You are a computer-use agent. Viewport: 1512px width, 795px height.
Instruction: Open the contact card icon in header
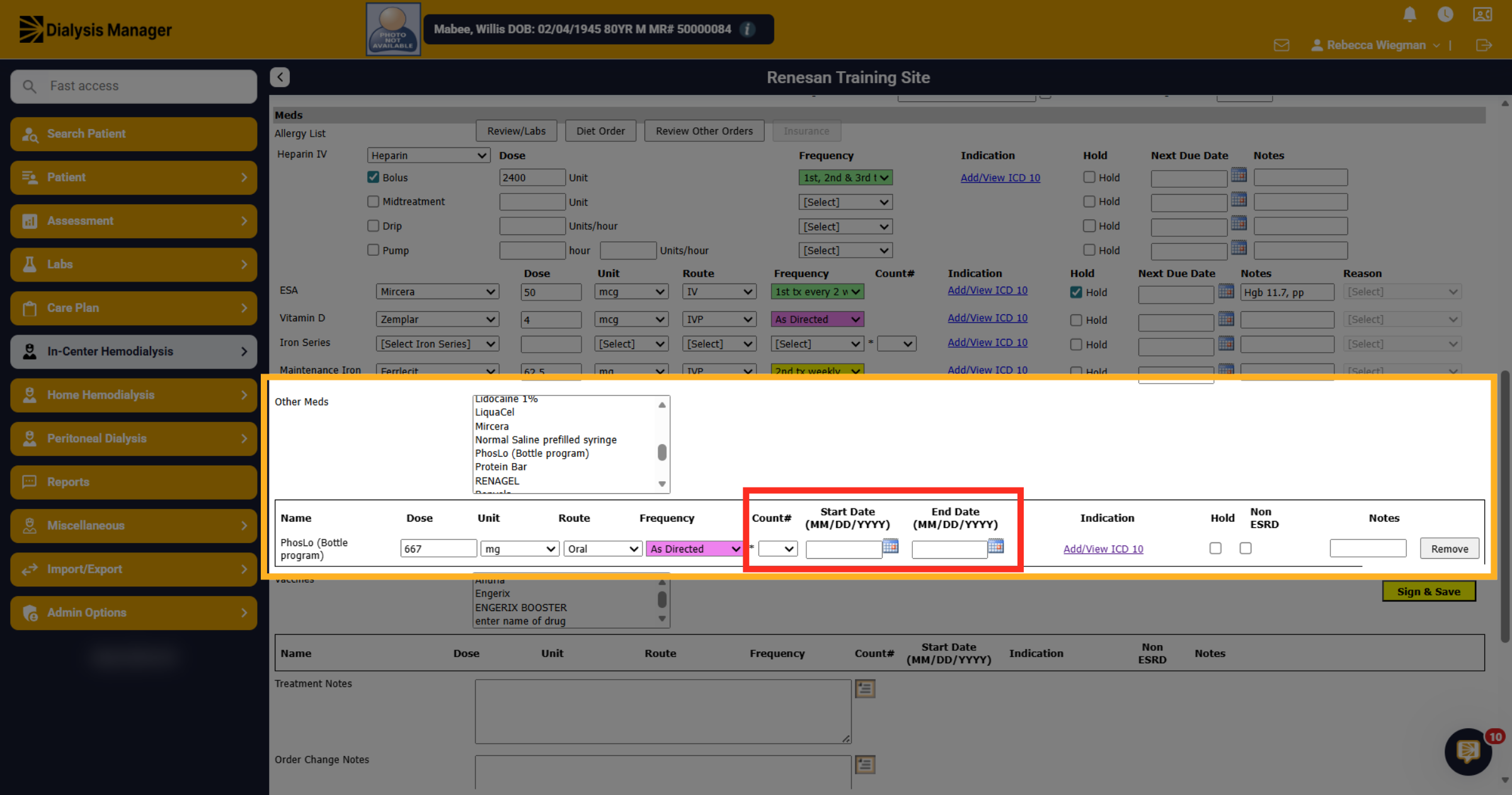tap(1482, 14)
